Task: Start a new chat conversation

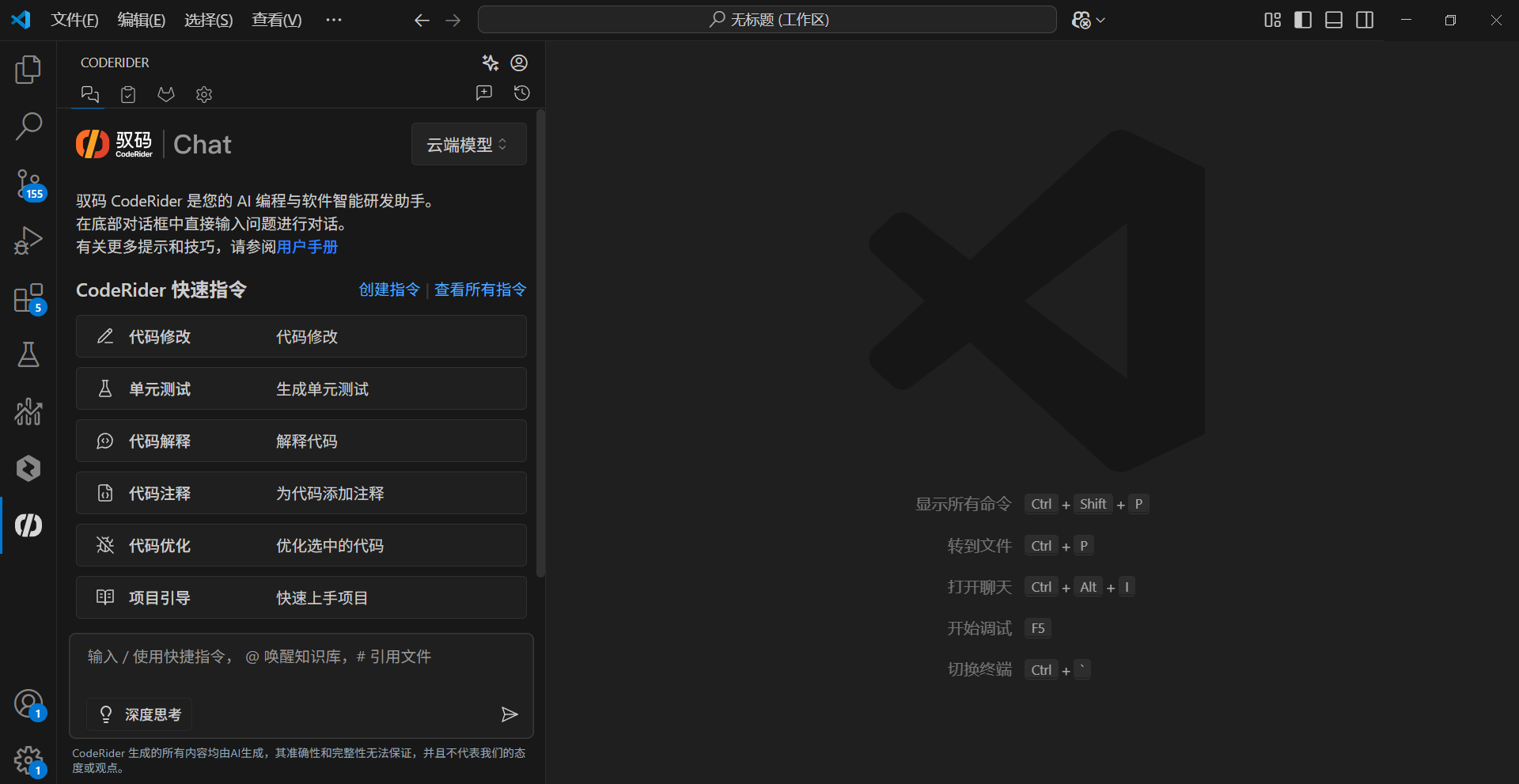Action: click(484, 93)
